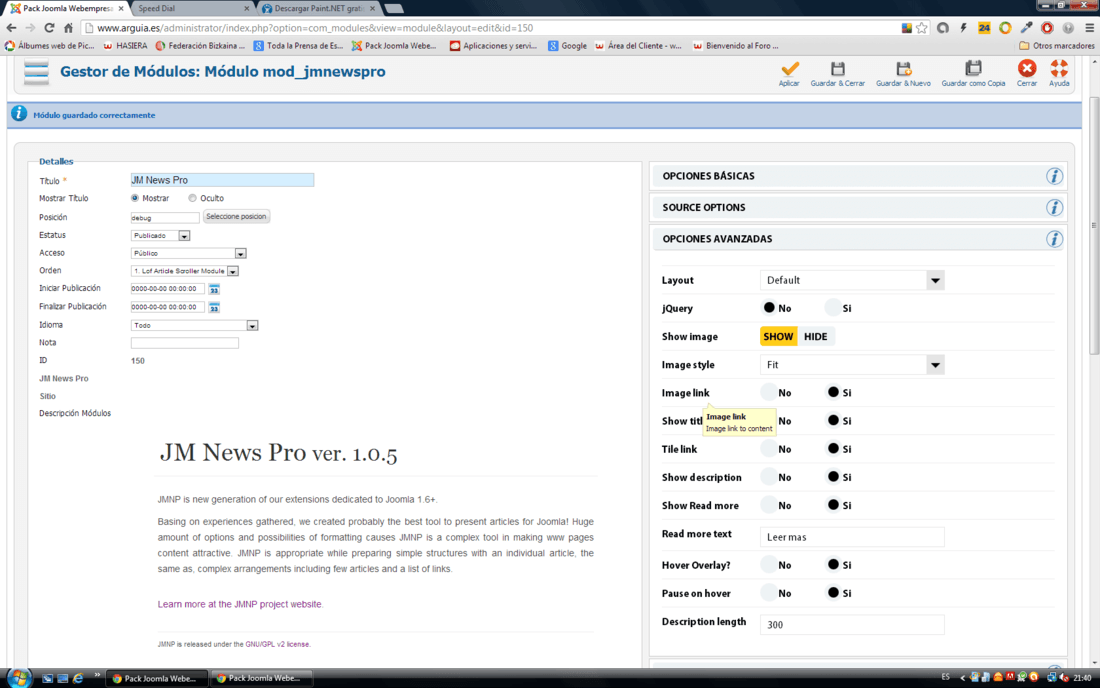Click the lightning bolt extension icon
This screenshot has width=1100, height=688.
[x=963, y=28]
